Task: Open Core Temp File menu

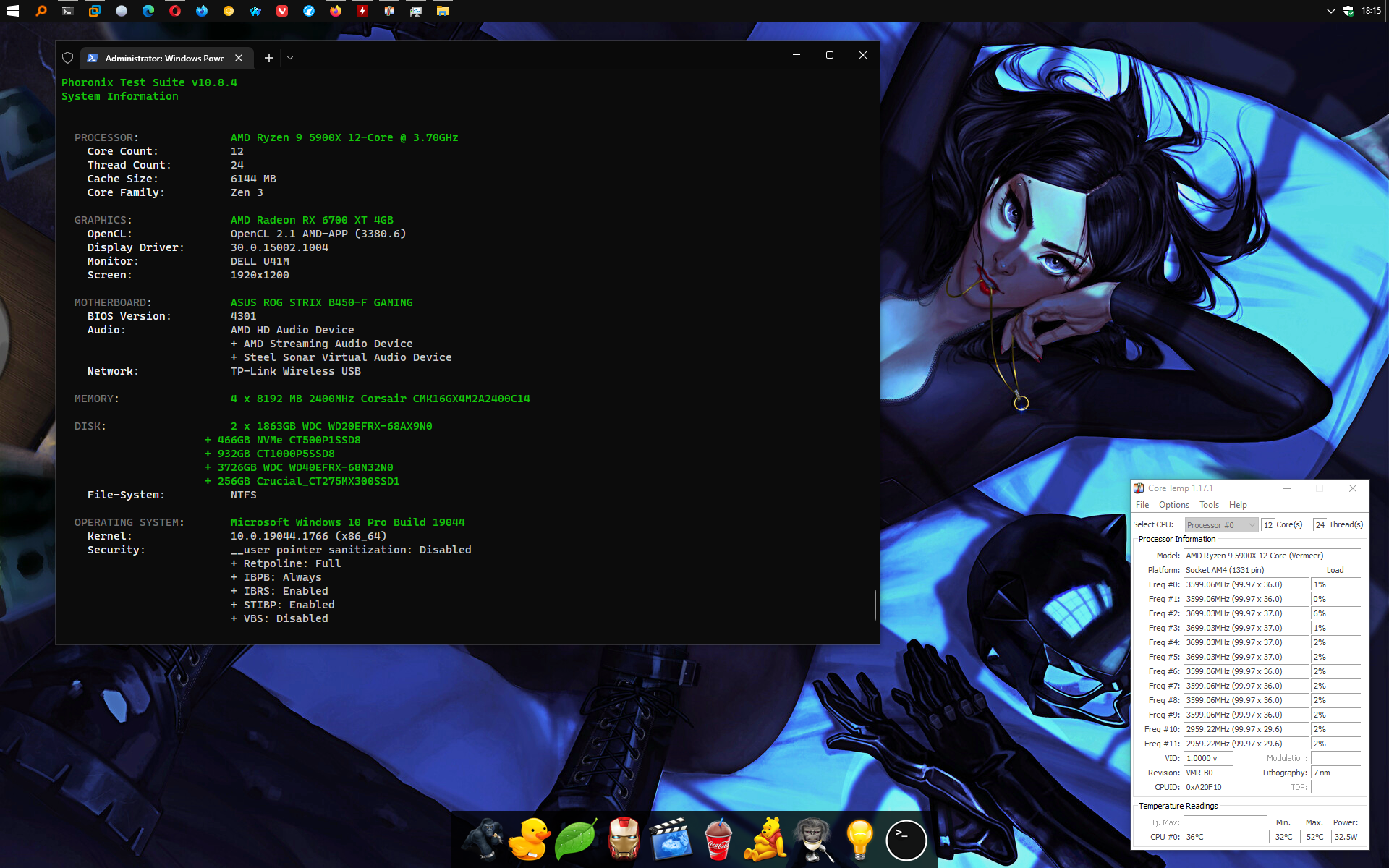Action: [x=1142, y=505]
